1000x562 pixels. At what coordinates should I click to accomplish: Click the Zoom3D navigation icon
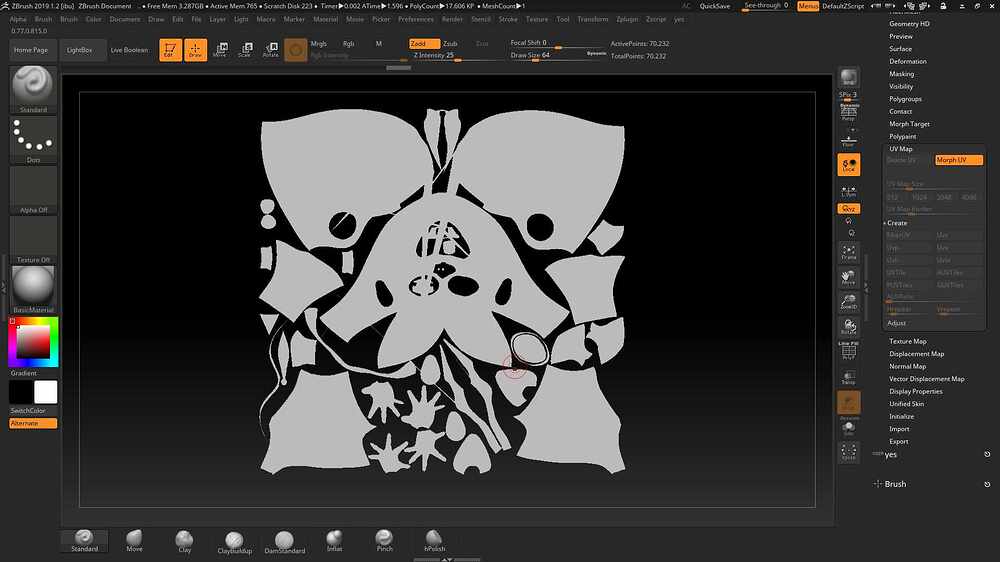click(x=848, y=302)
